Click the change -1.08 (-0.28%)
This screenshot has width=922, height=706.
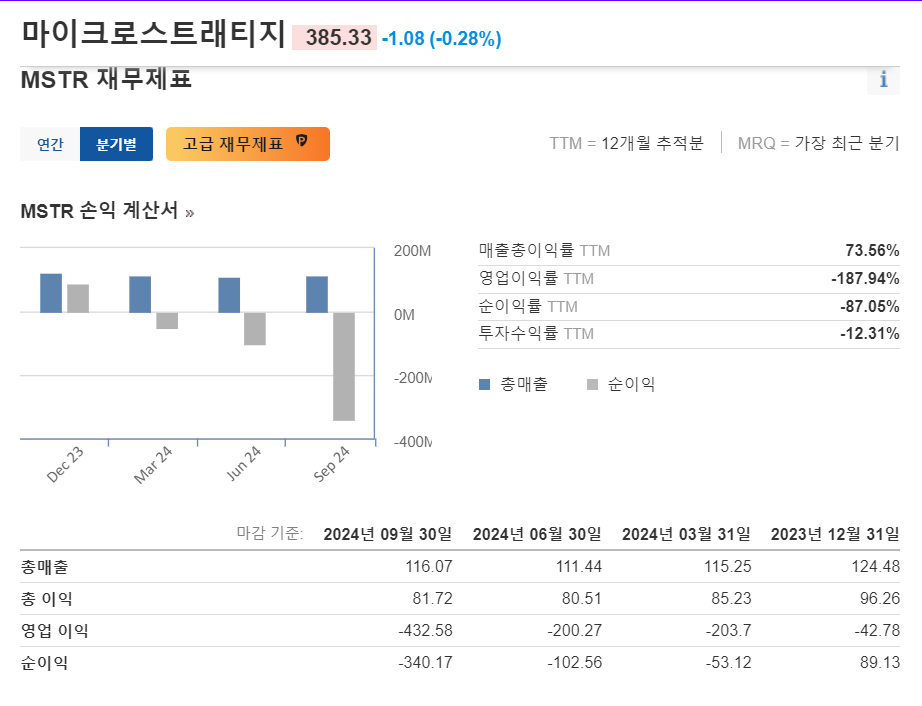coord(442,39)
